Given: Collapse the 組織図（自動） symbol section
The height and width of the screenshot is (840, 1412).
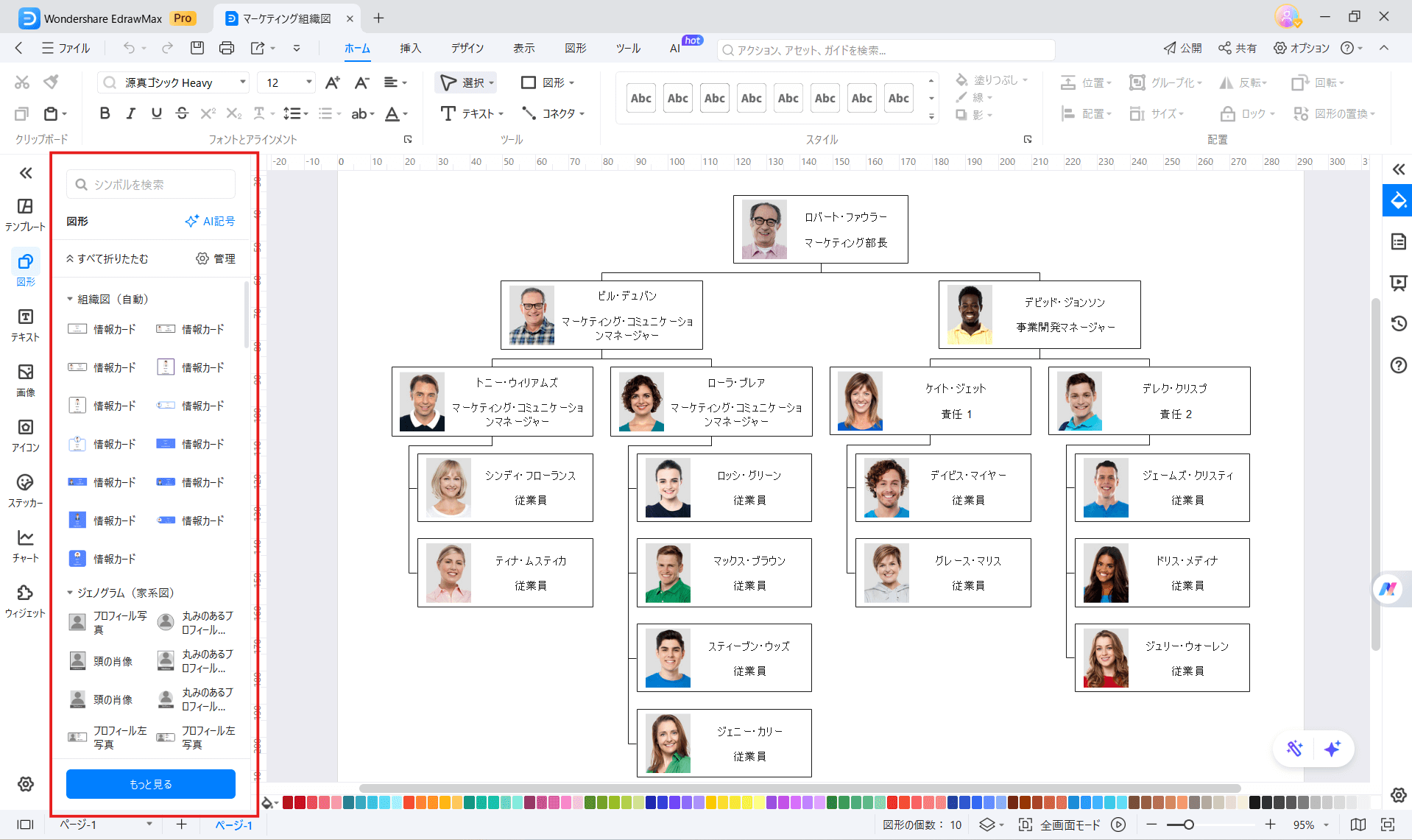Looking at the screenshot, I should [x=69, y=299].
